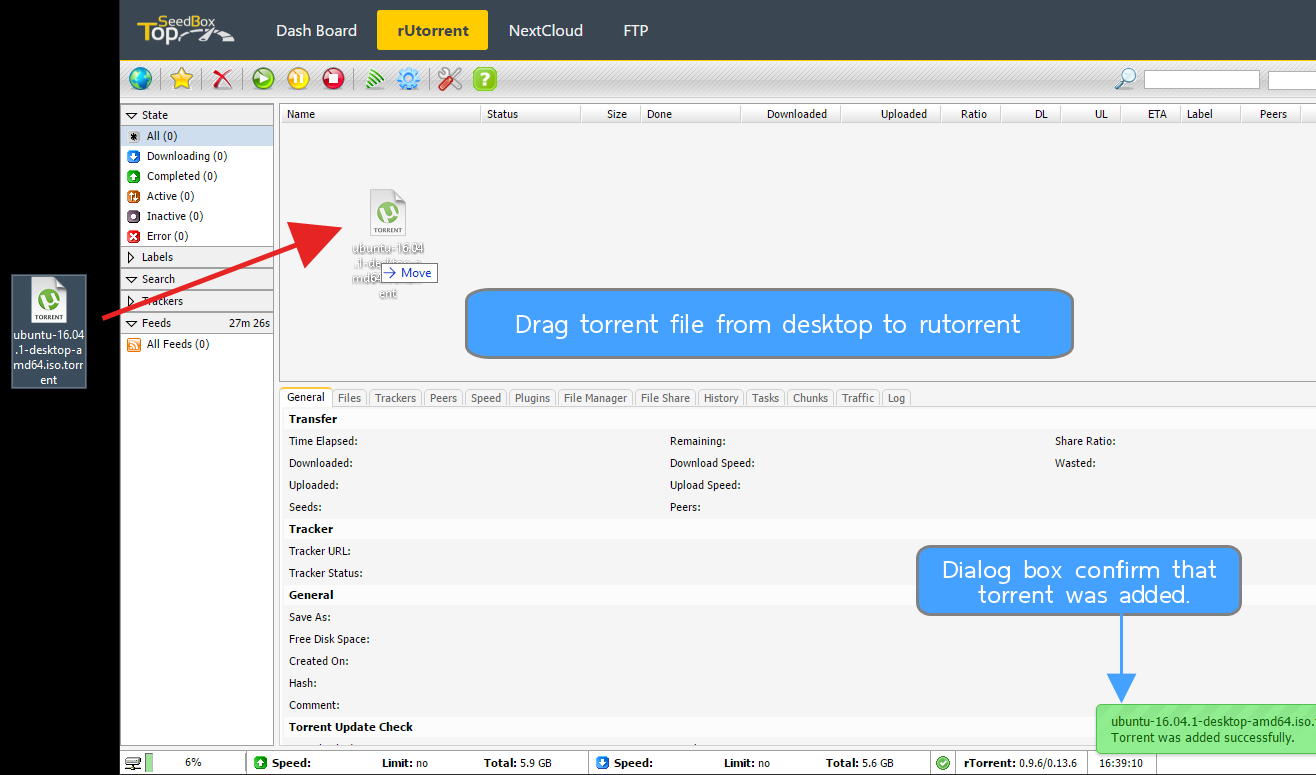1316x775 pixels.
Task: Sort by Status column header
Action: click(531, 114)
